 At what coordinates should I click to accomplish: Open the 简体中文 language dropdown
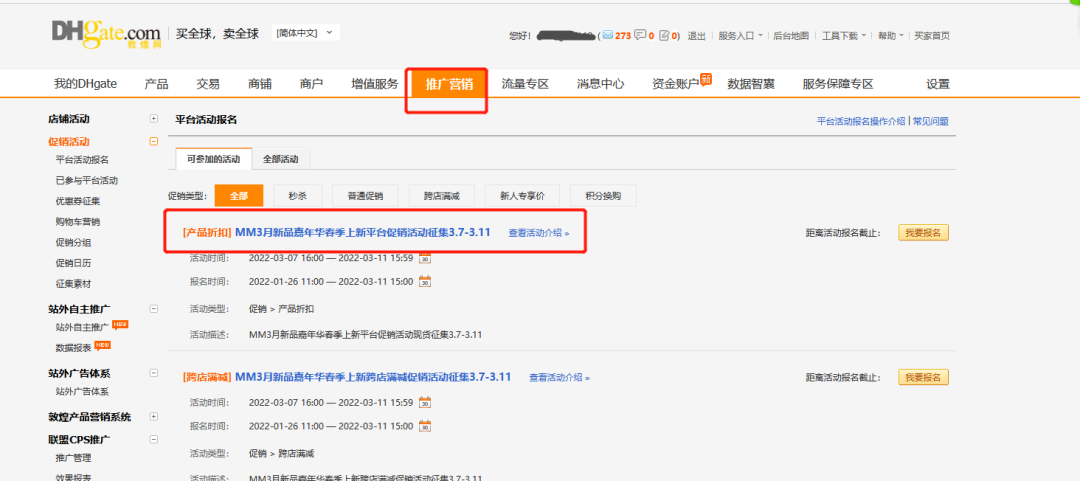click(305, 32)
